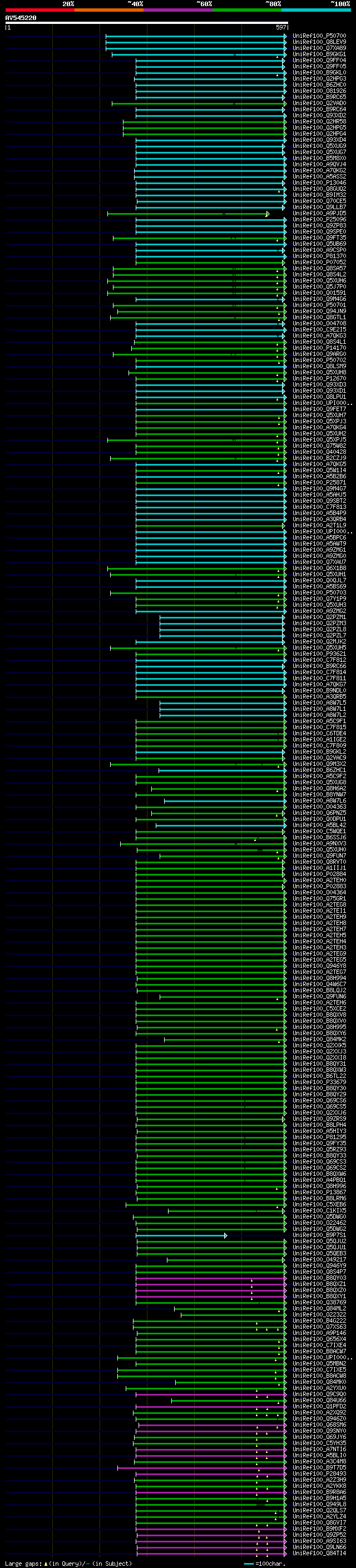Select the UniRef100_Q9C9Q0 label
Viewport: 356px width, 1568px height.
click(x=319, y=1394)
